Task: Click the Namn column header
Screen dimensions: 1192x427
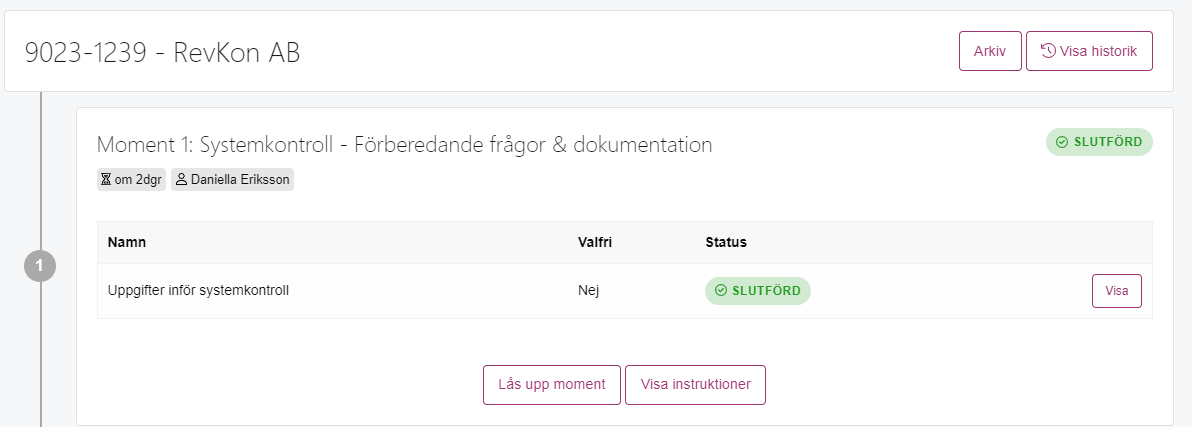Action: point(127,242)
